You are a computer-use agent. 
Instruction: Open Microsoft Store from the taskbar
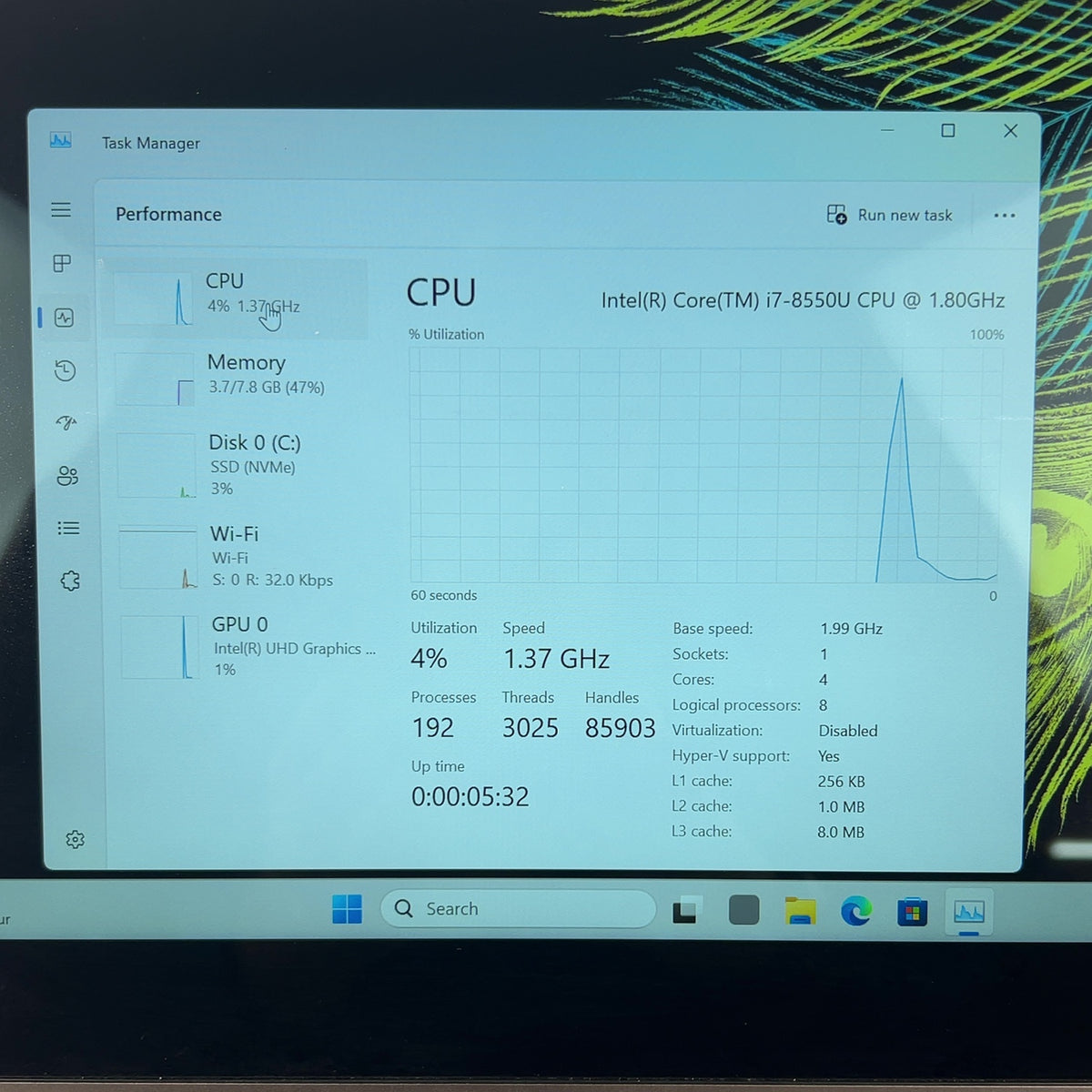pyautogui.click(x=912, y=912)
